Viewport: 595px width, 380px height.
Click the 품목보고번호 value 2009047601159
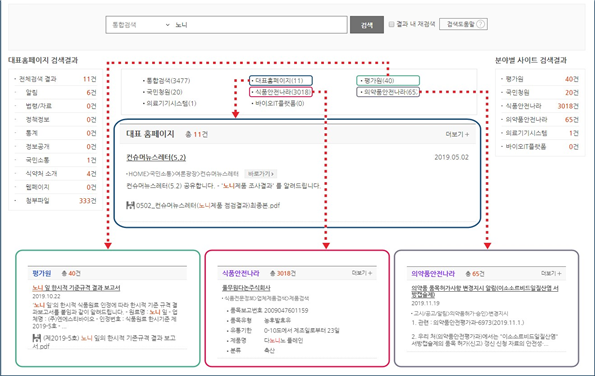click(286, 311)
